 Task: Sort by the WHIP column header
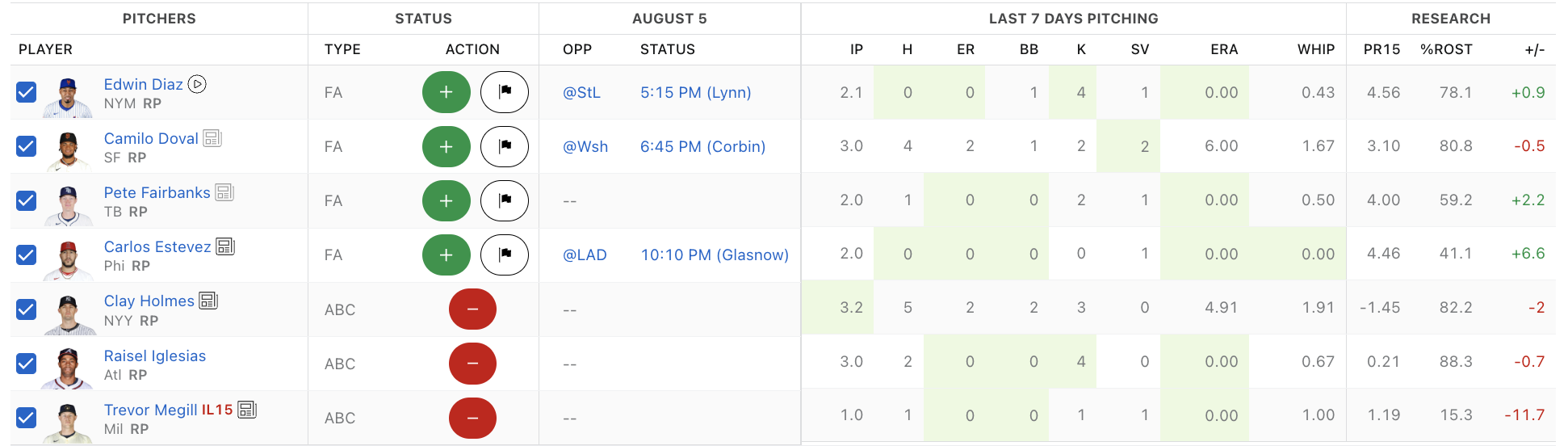coord(1315,49)
